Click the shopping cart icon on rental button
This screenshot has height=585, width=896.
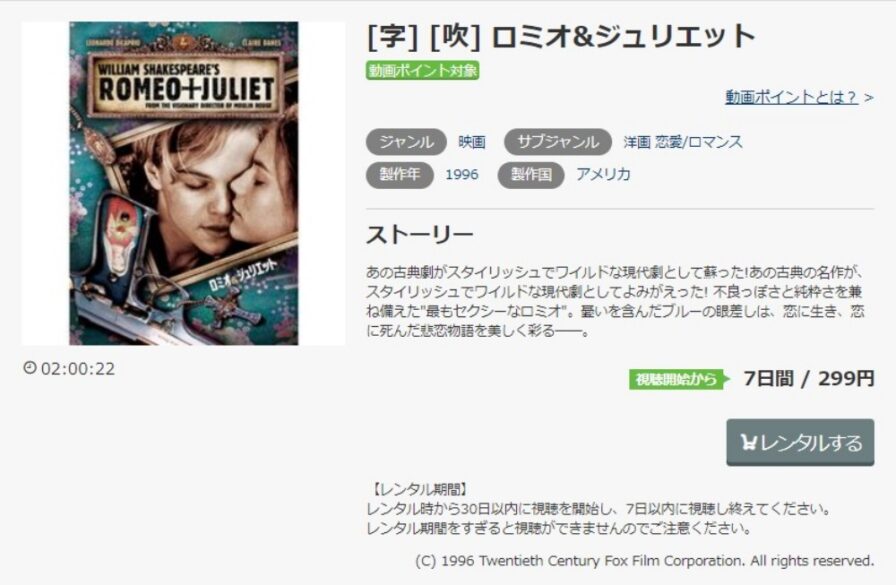(x=748, y=442)
